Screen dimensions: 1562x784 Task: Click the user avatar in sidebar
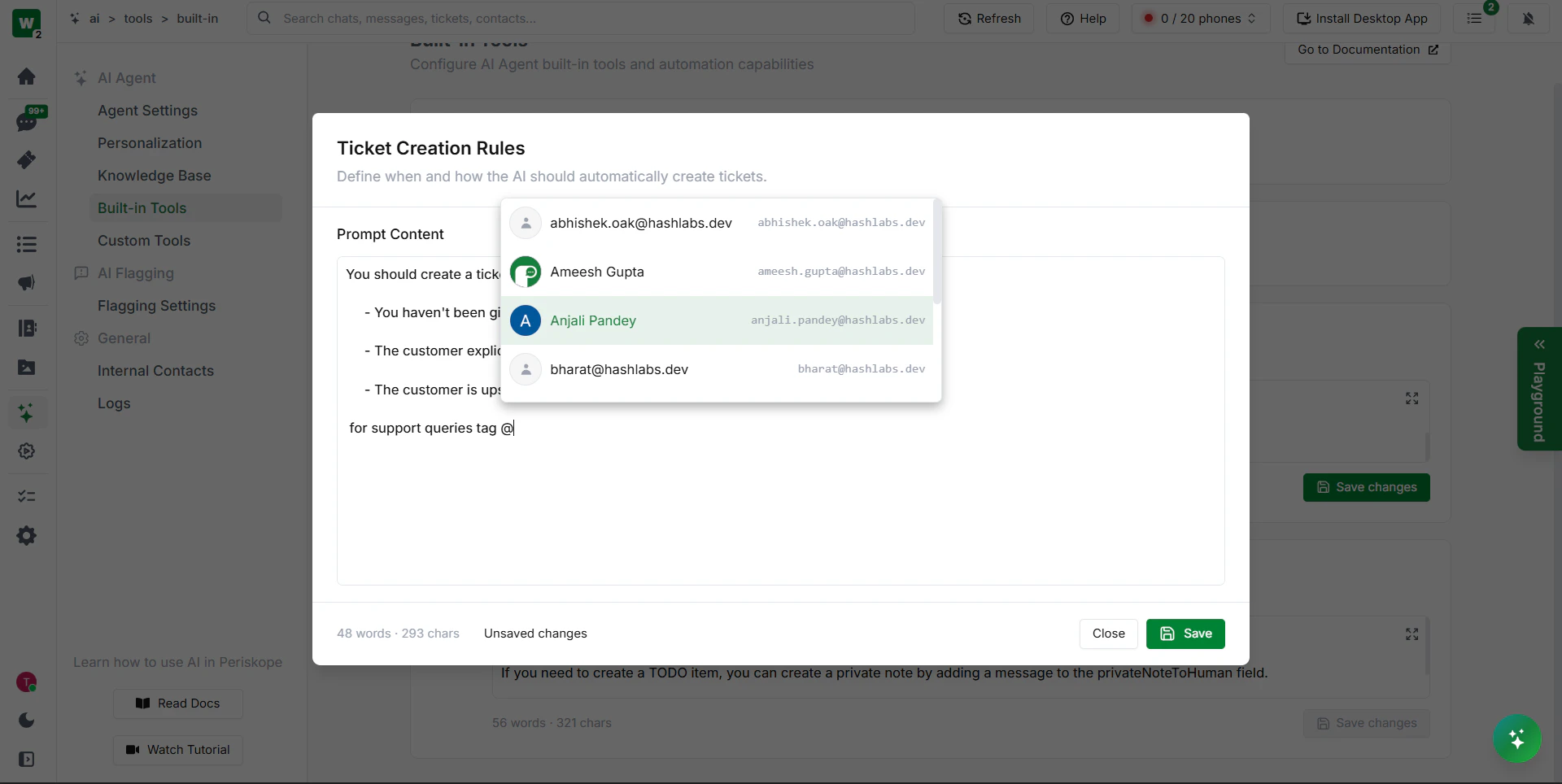point(26,682)
